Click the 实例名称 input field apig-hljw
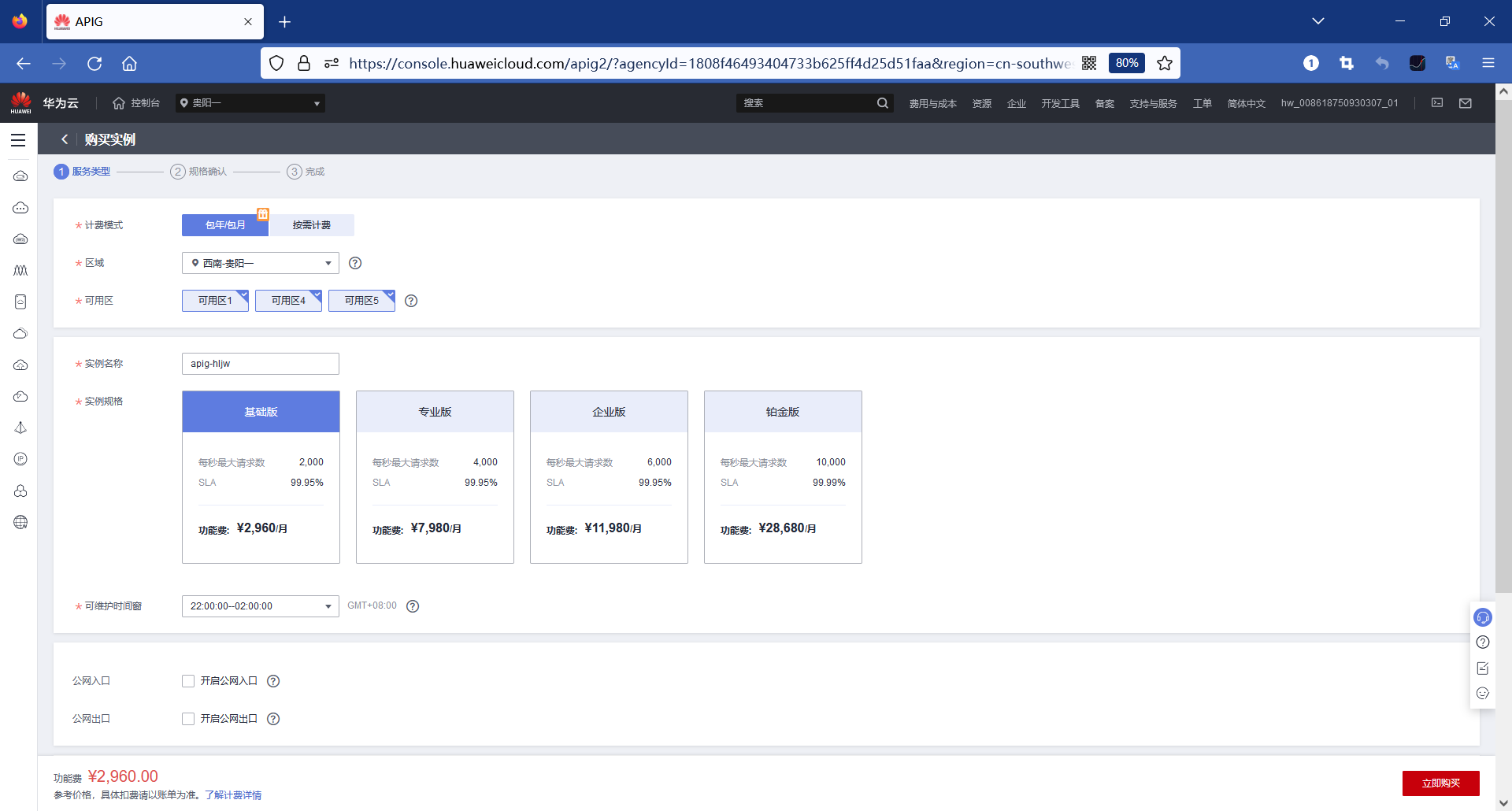This screenshot has width=1512, height=811. [261, 364]
